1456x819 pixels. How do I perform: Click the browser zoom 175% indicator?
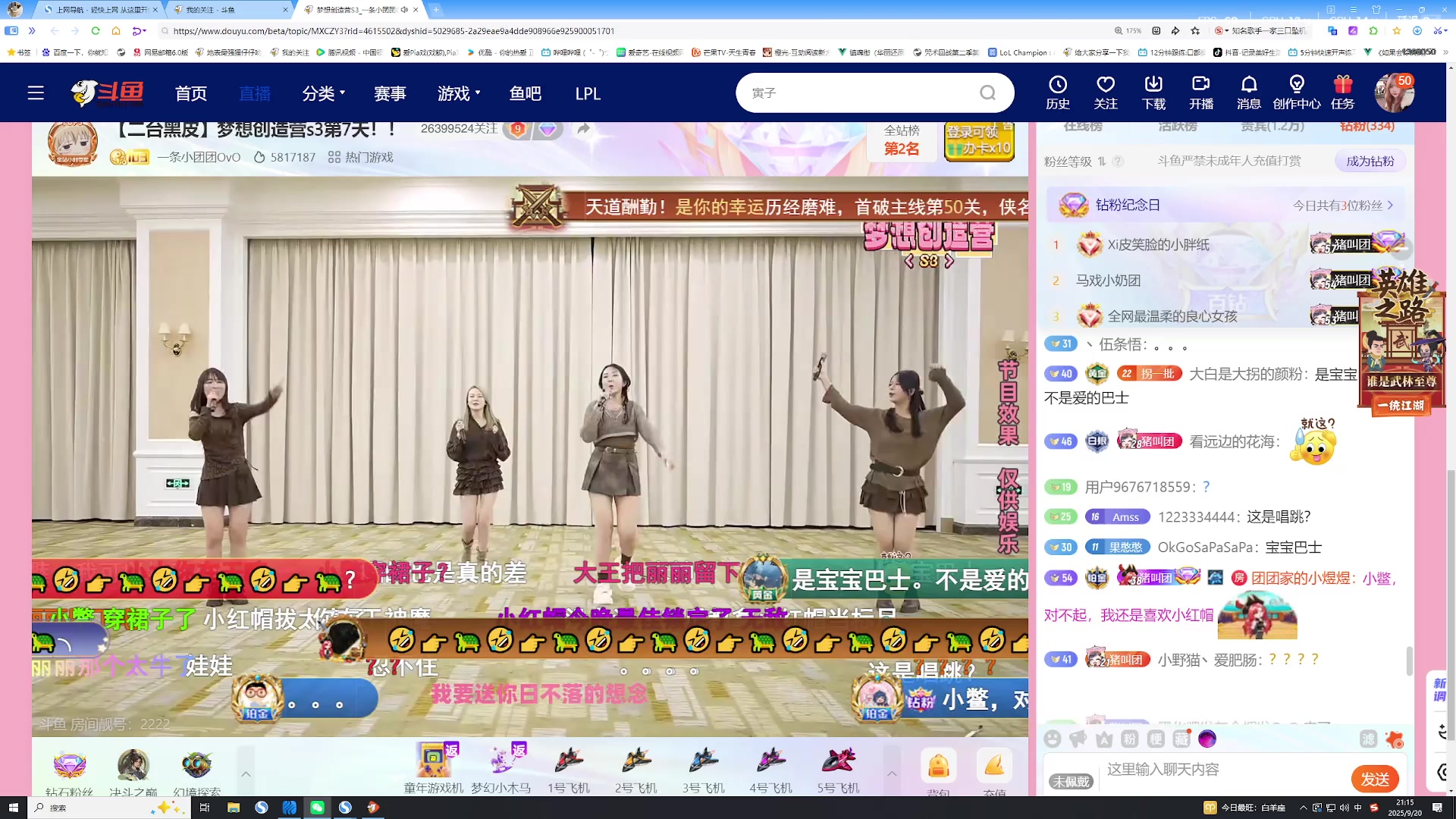1128,31
